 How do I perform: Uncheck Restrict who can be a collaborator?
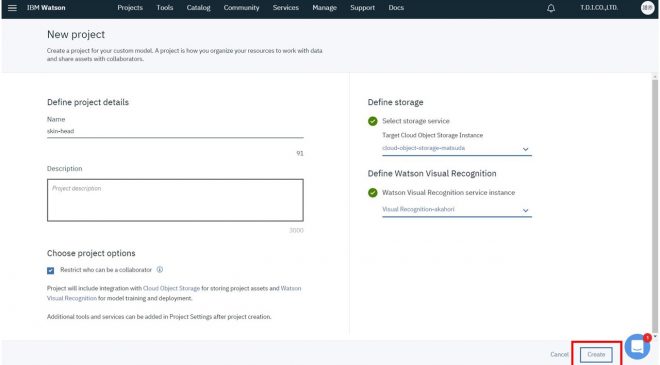pos(51,270)
